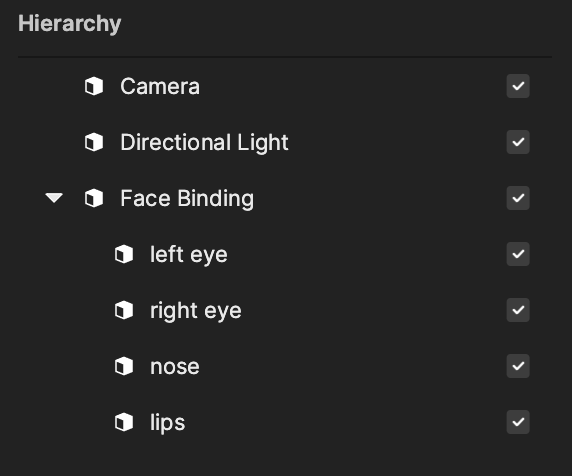Click the right eye object cube icon

[124, 310]
